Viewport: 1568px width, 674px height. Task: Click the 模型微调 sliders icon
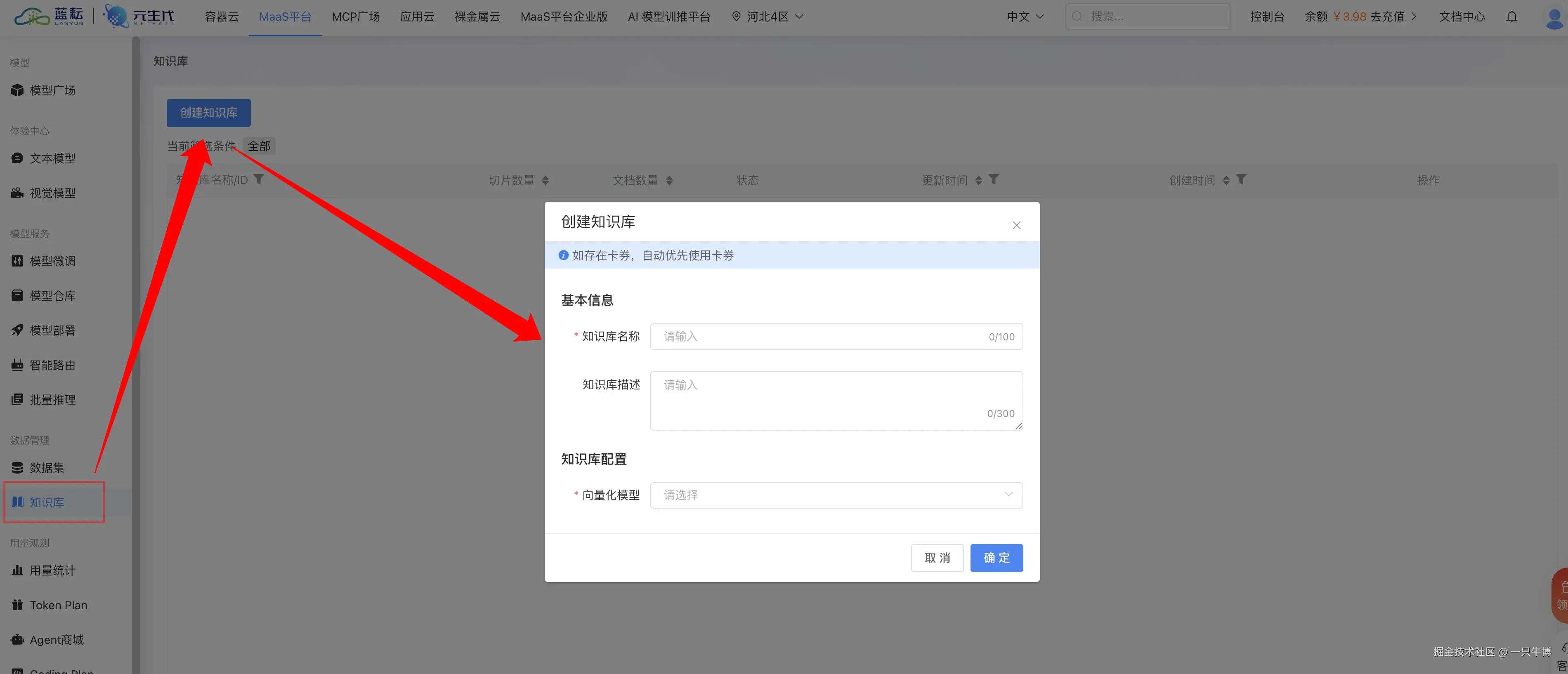17,261
